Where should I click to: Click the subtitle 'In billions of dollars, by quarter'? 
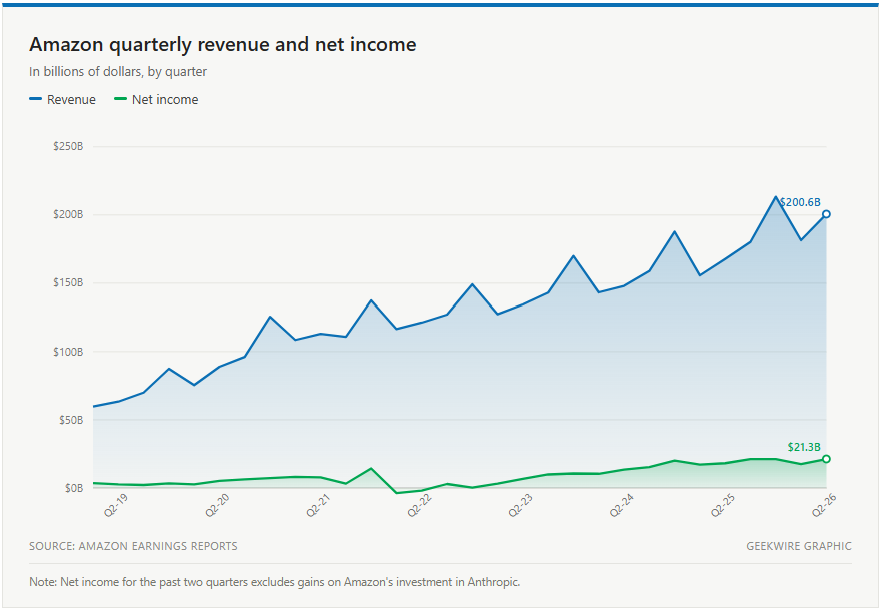click(118, 72)
